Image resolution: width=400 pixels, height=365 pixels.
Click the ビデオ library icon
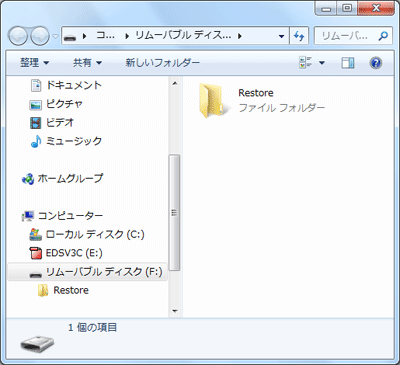click(x=35, y=123)
